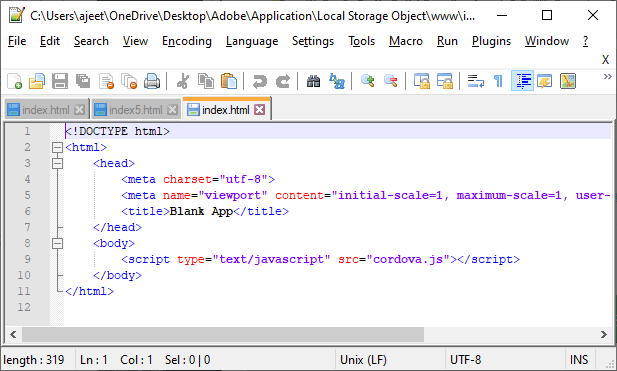Toggle the indent guide icon
617x371 pixels.
[522, 81]
